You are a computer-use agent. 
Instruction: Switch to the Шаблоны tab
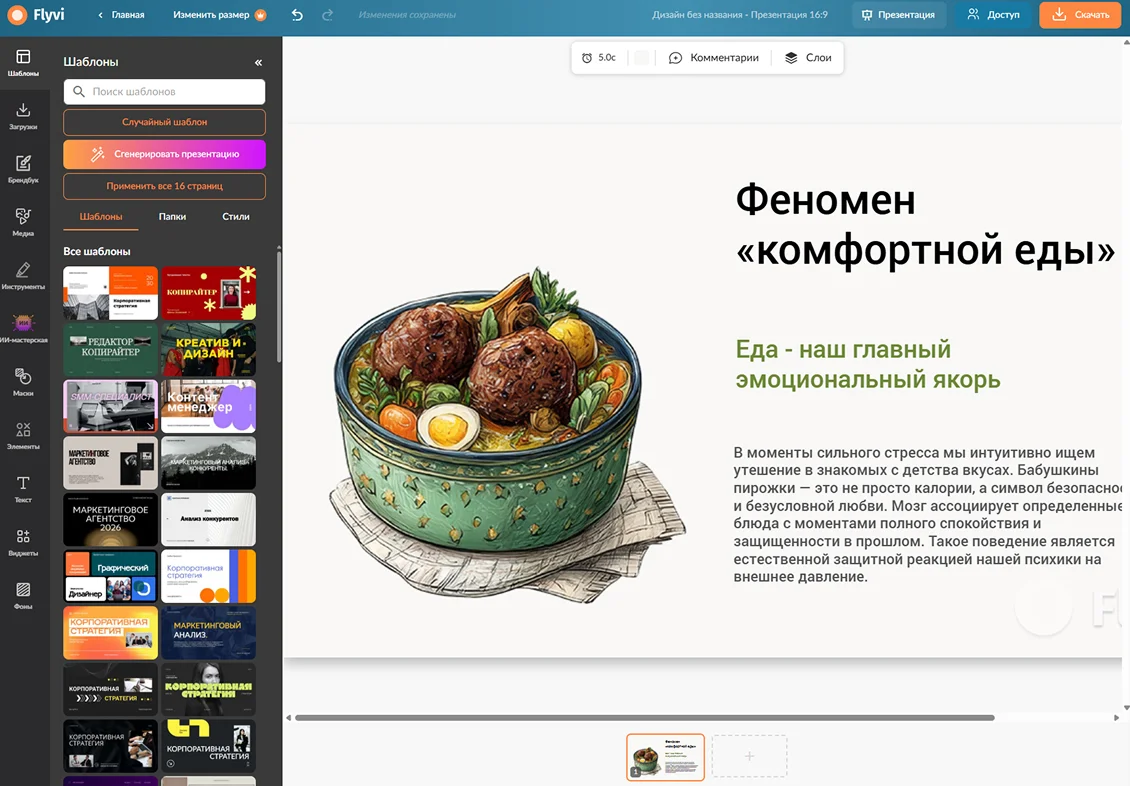click(101, 217)
